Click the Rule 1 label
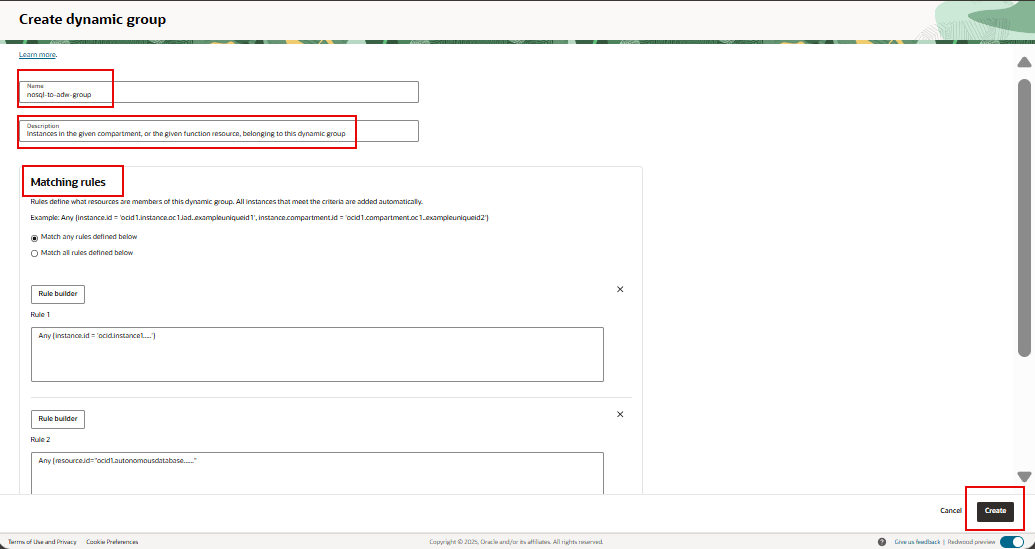Viewport: 1035px width, 549px height. coord(40,314)
